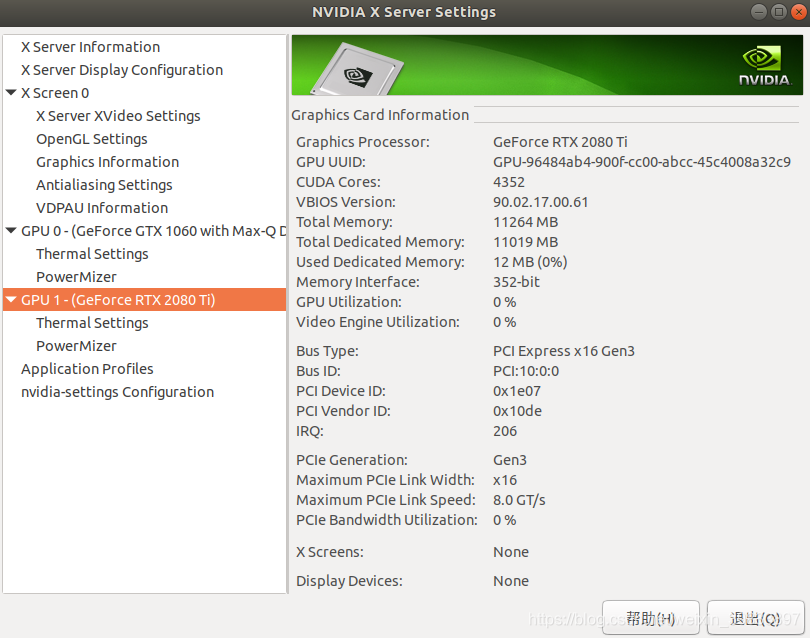Click the PCIe Generation Gen3 value
Screen dimensions: 810x638
[510, 460]
